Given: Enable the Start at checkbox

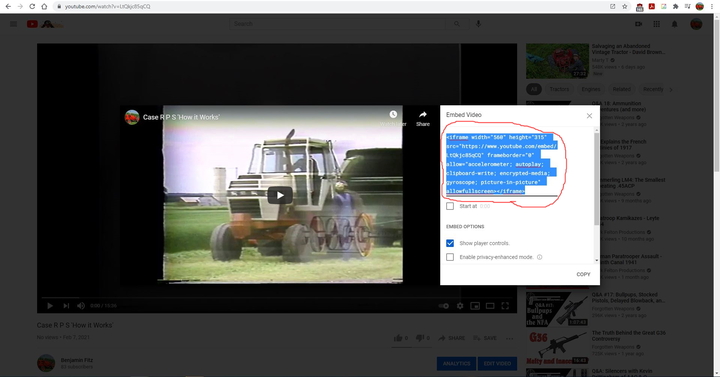Looking at the screenshot, I should [x=450, y=206].
